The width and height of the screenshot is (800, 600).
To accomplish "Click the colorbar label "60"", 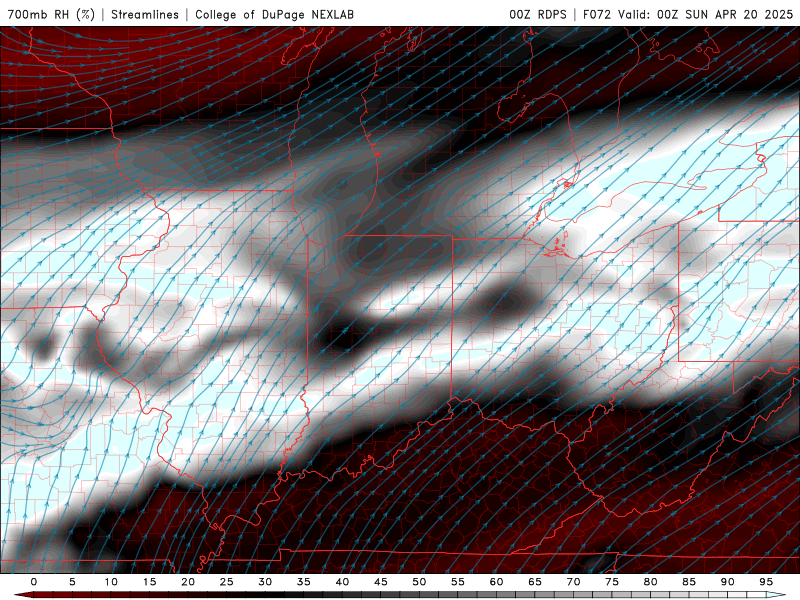I will pyautogui.click(x=496, y=582).
